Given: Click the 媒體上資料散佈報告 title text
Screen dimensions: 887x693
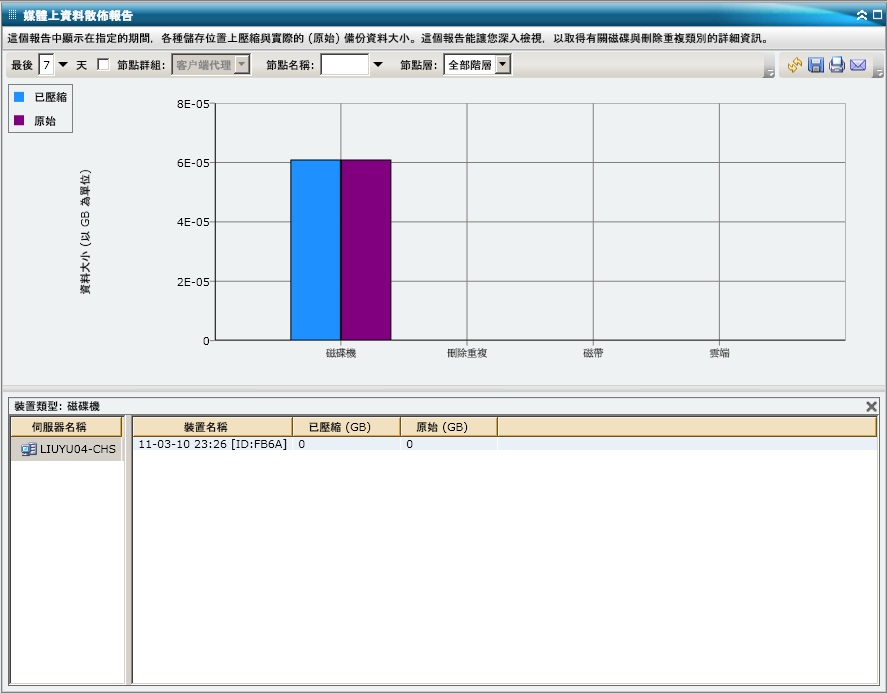Looking at the screenshot, I should pos(77,15).
